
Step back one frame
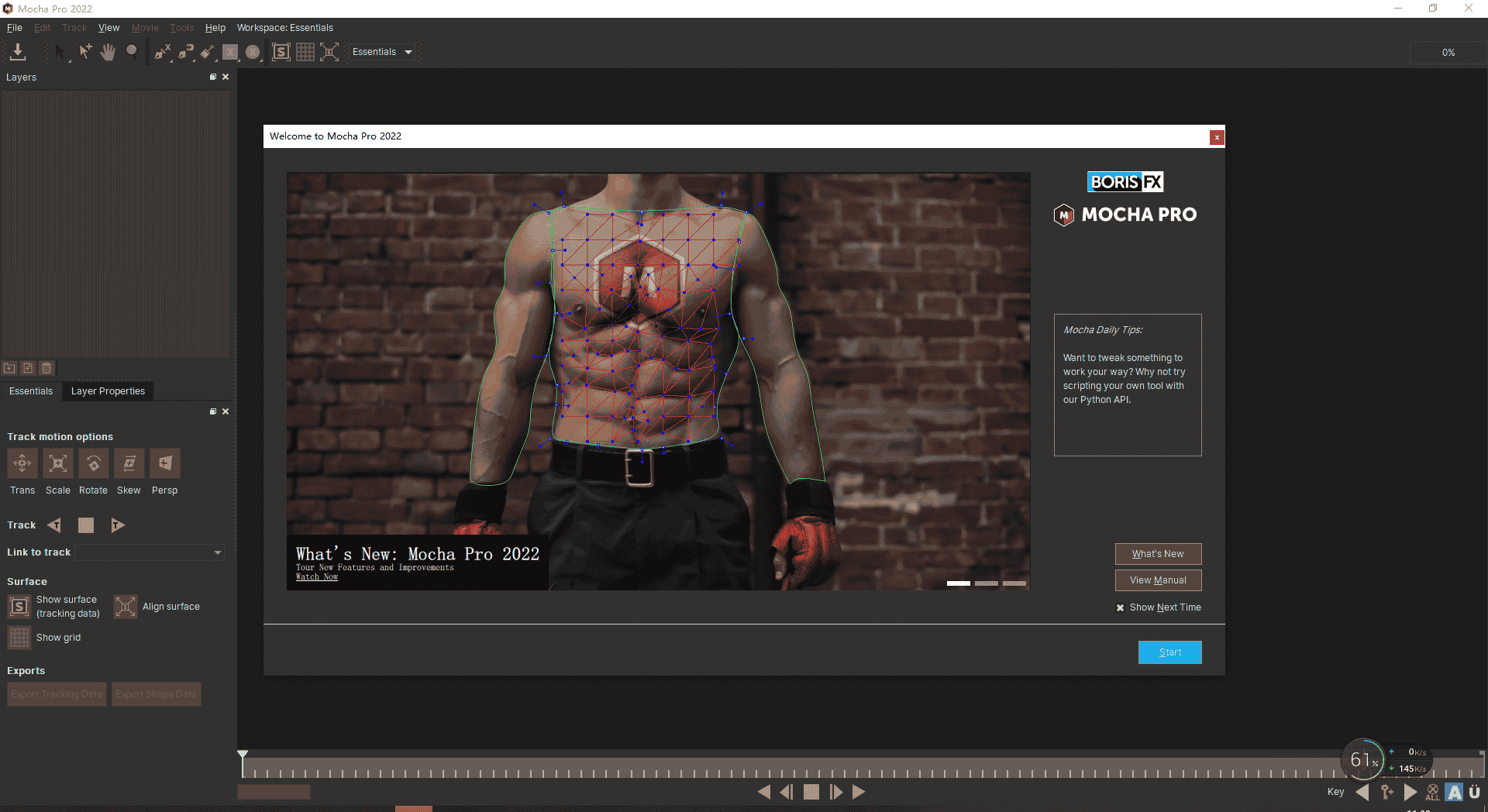coord(787,792)
